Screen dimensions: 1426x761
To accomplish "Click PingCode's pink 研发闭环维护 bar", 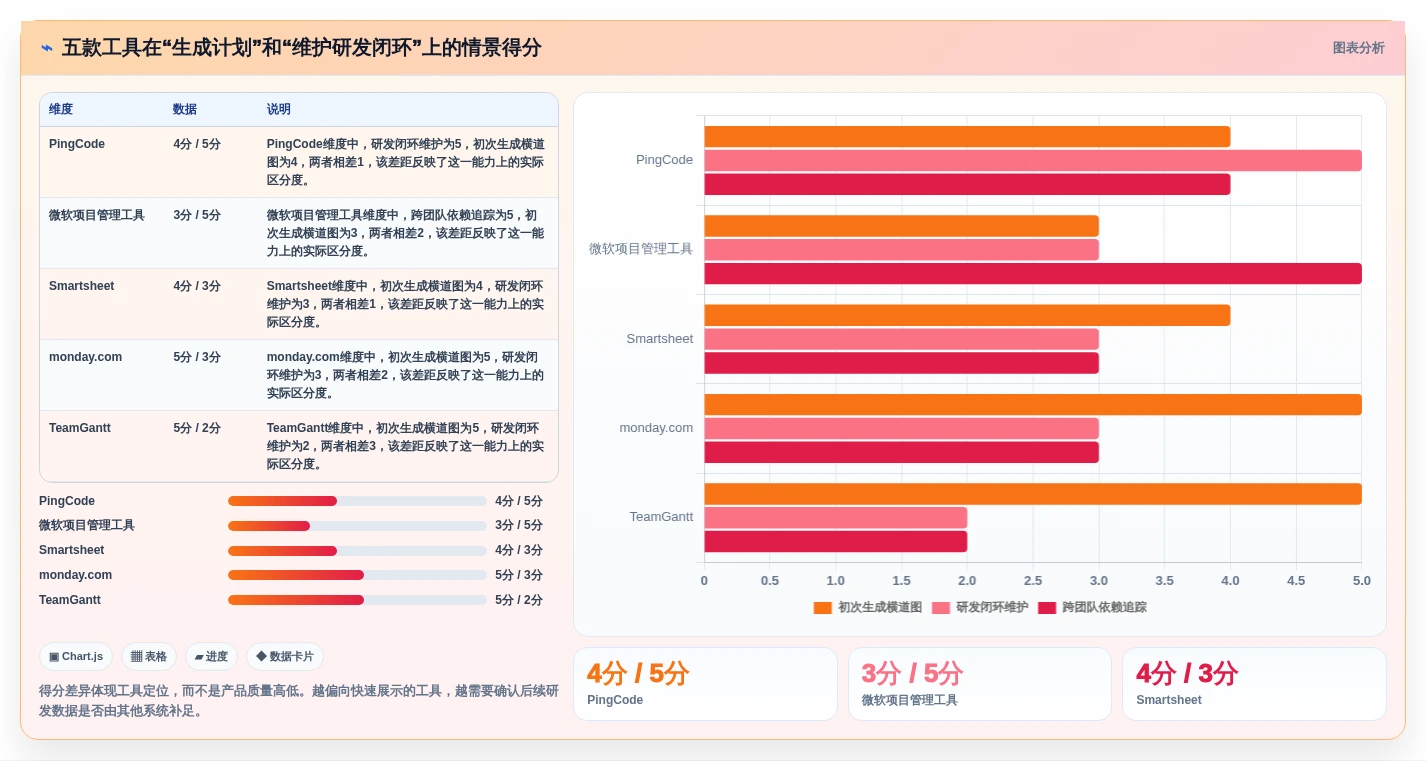I will pyautogui.click(x=1033, y=160).
